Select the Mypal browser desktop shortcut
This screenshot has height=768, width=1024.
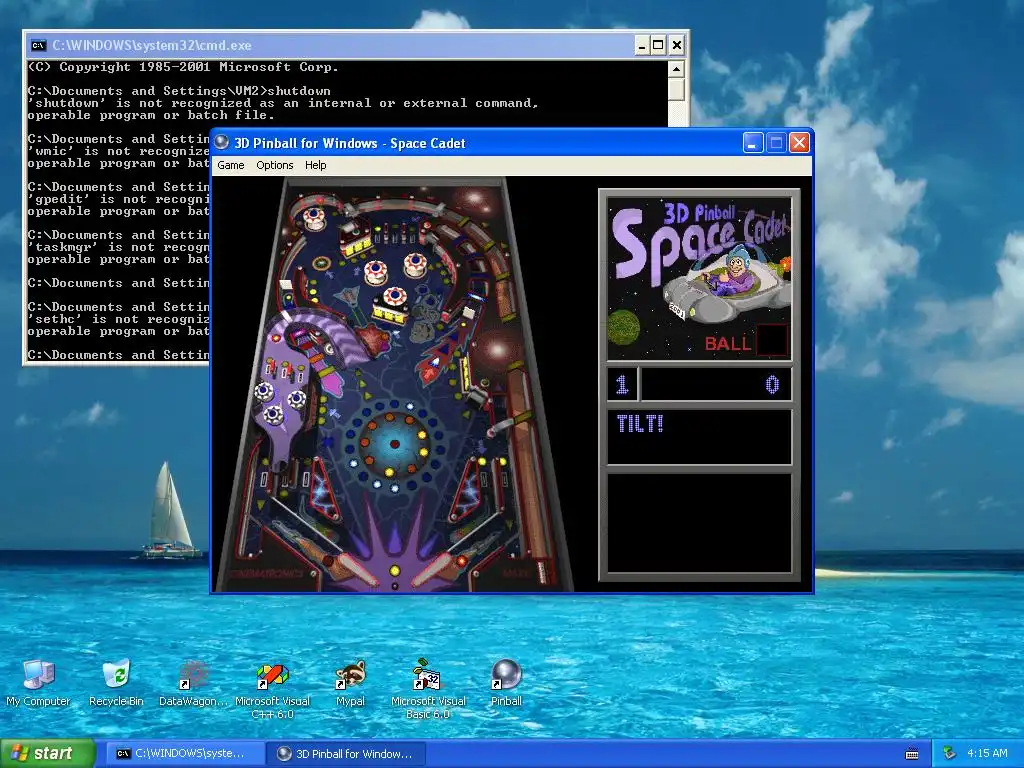click(x=351, y=683)
